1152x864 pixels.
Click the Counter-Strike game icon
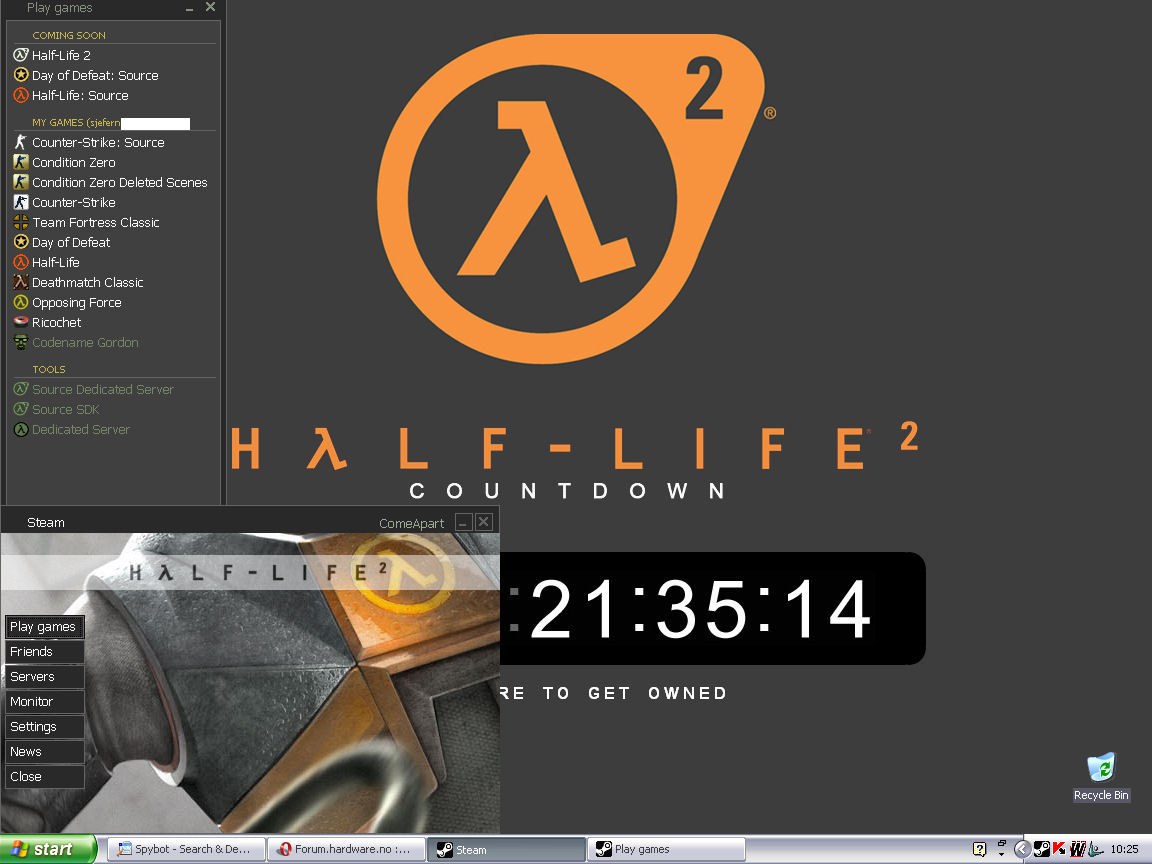click(21, 201)
